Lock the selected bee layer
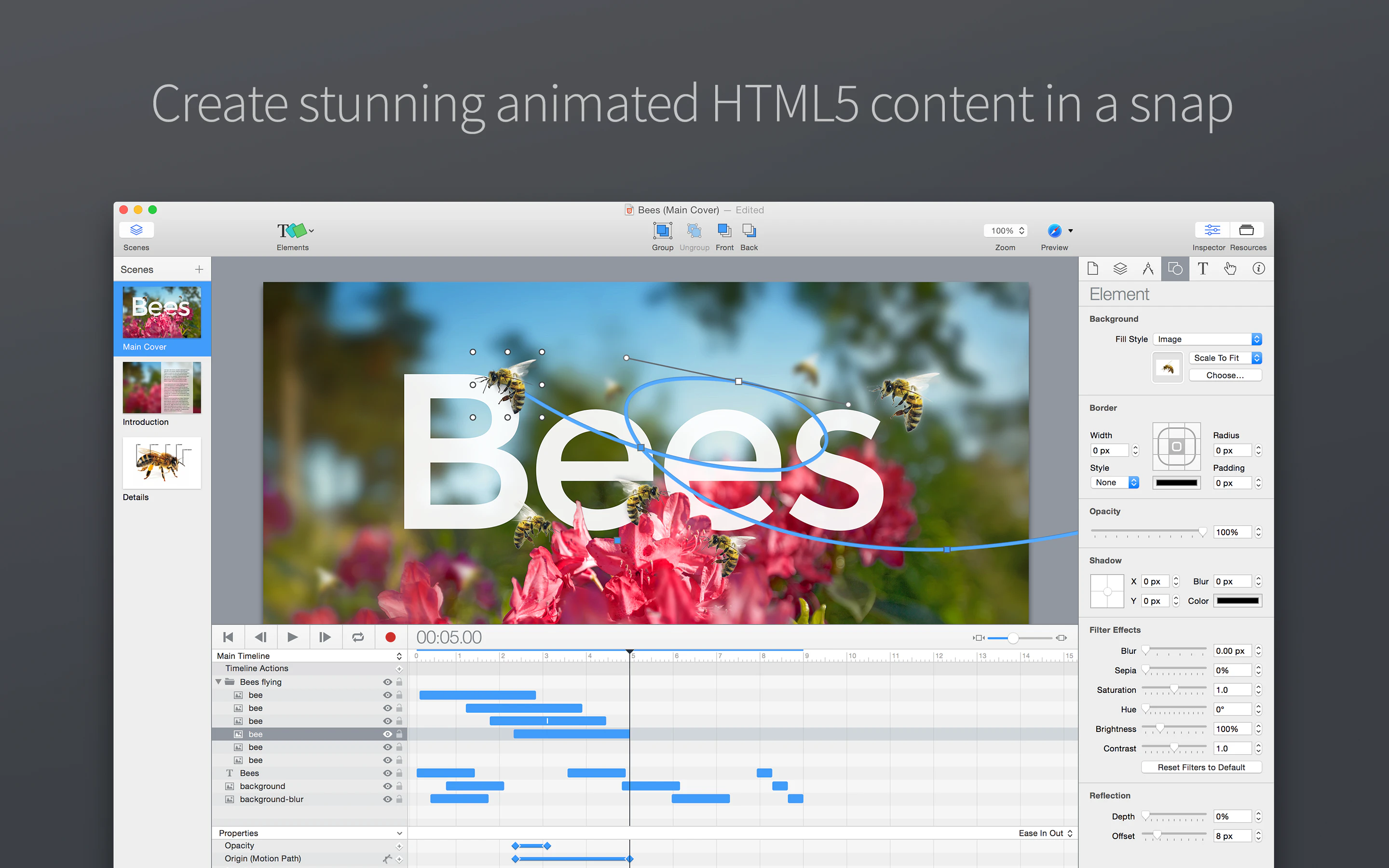 pyautogui.click(x=399, y=733)
